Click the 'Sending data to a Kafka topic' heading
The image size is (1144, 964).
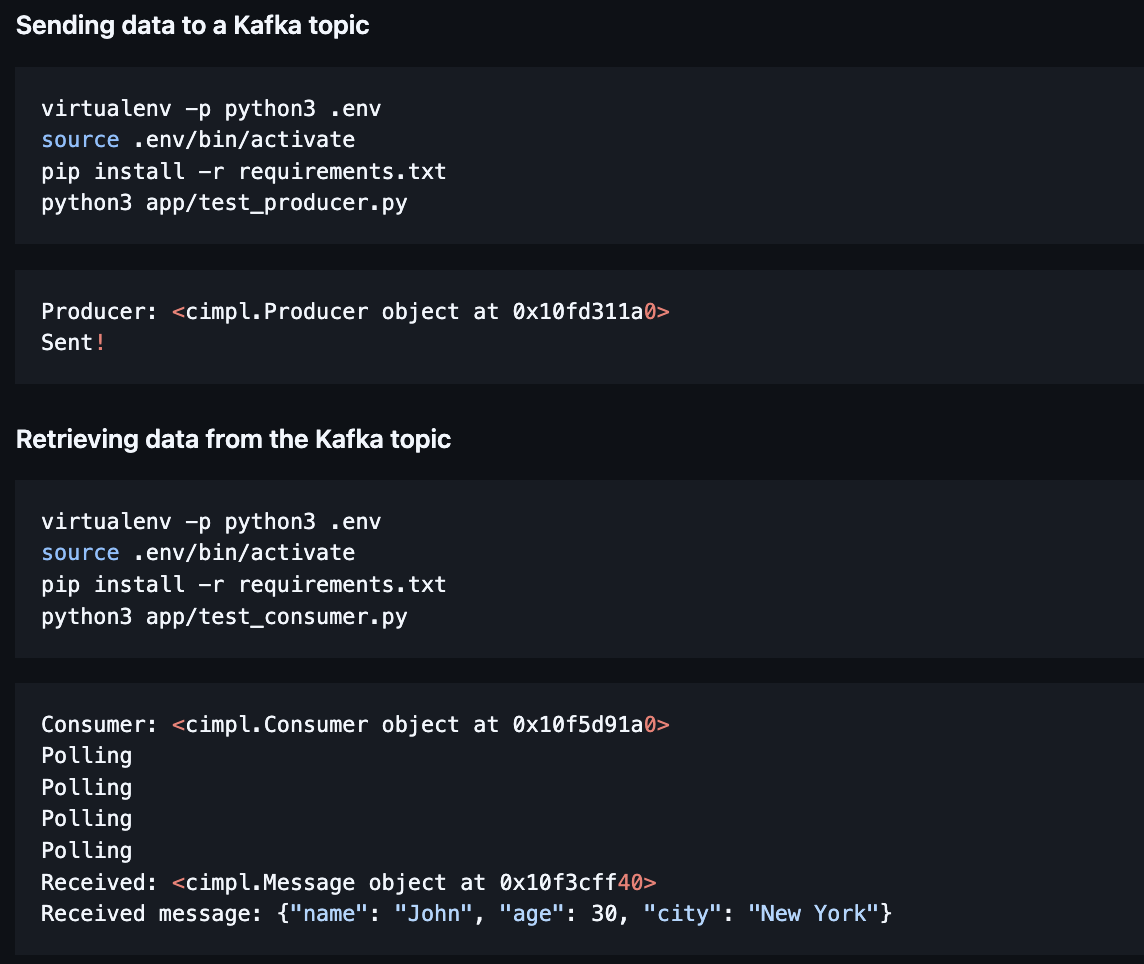(x=193, y=25)
